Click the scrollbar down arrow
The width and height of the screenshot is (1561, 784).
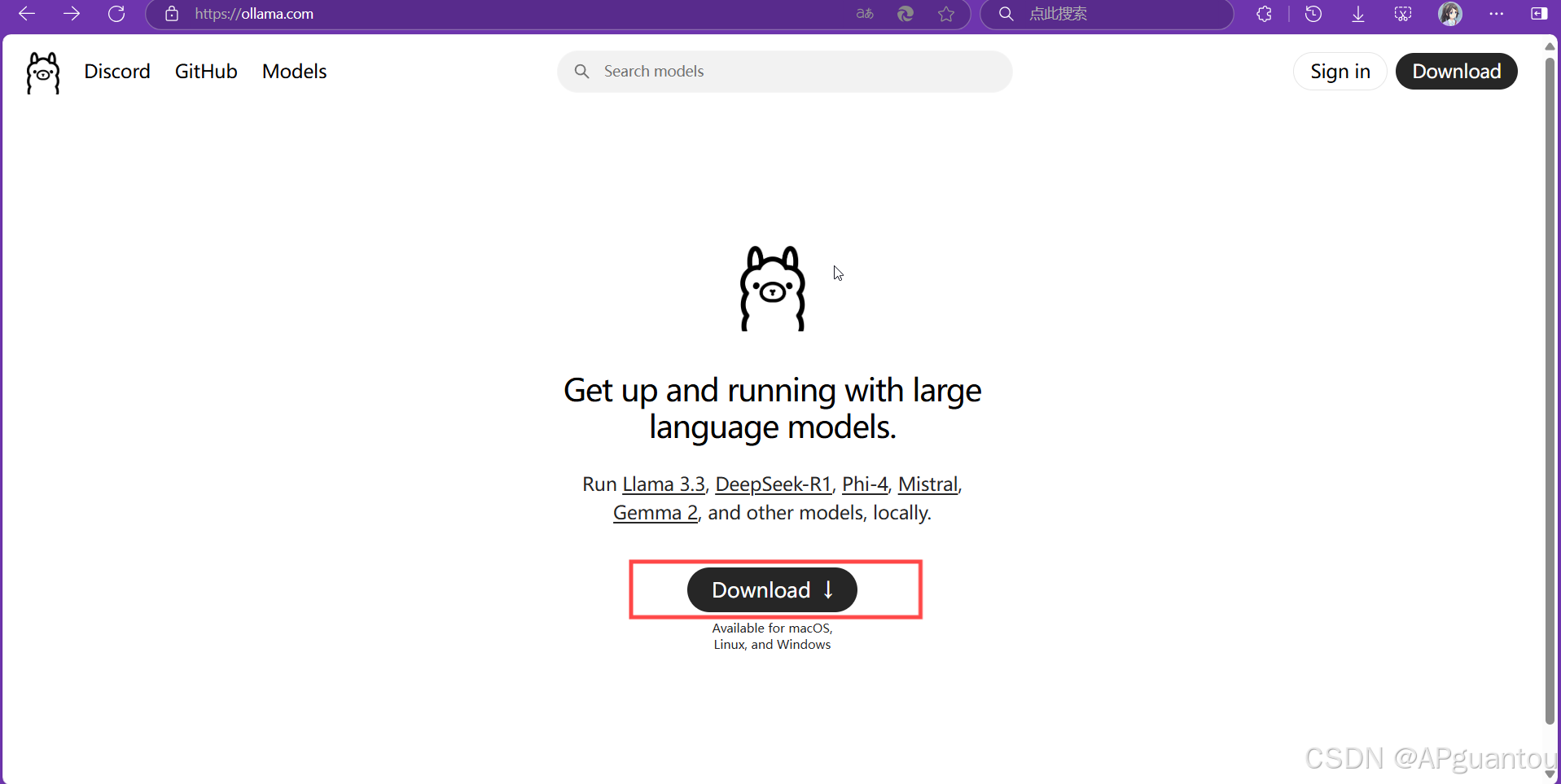click(x=1550, y=774)
